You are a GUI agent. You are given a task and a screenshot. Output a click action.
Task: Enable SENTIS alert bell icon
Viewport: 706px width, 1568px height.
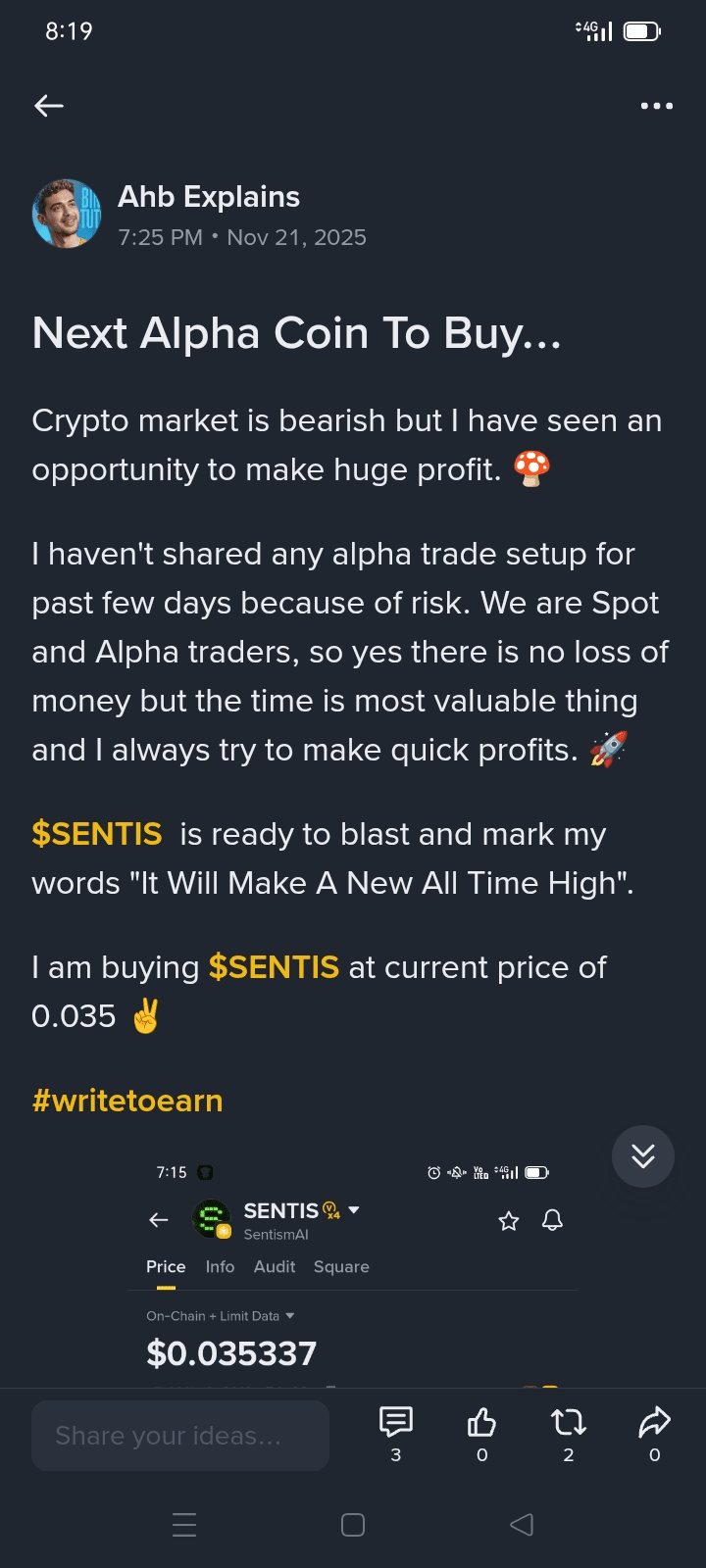pos(553,1220)
